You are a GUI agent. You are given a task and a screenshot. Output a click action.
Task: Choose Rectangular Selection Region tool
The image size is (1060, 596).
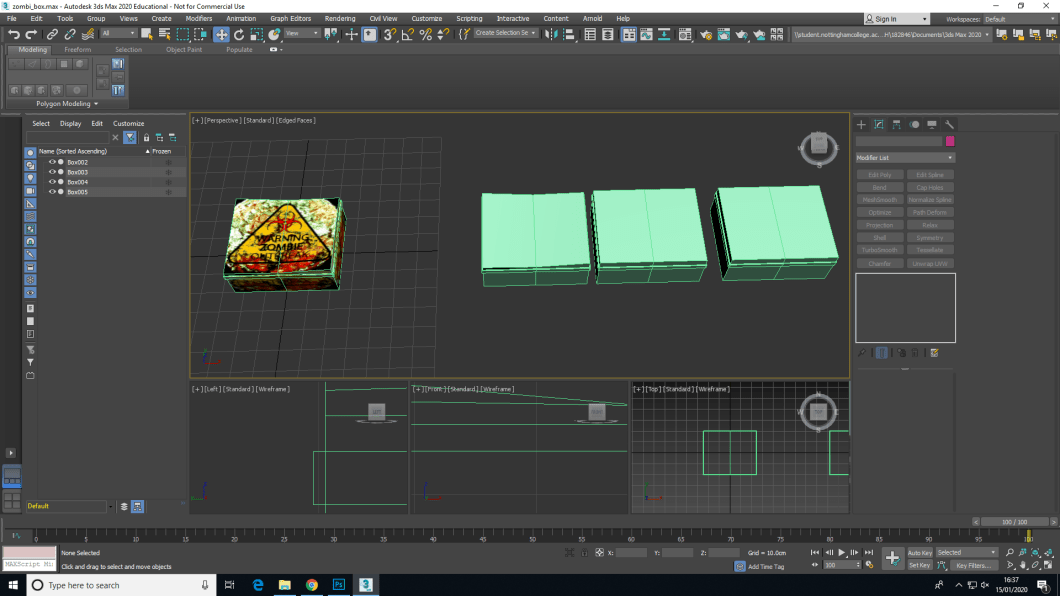[x=183, y=34]
